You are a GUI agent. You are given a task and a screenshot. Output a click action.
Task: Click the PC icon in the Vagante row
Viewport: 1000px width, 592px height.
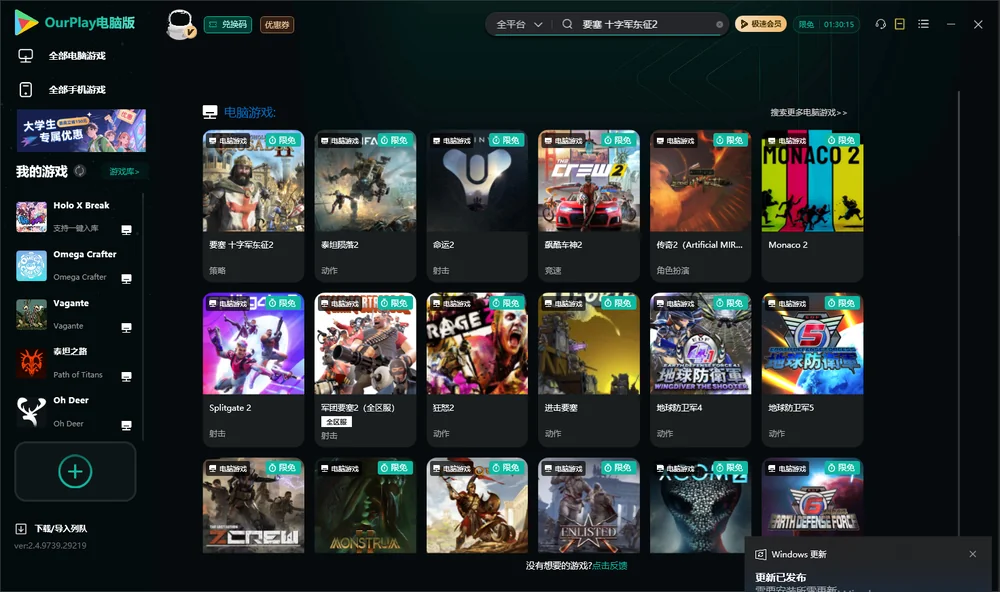coord(126,328)
